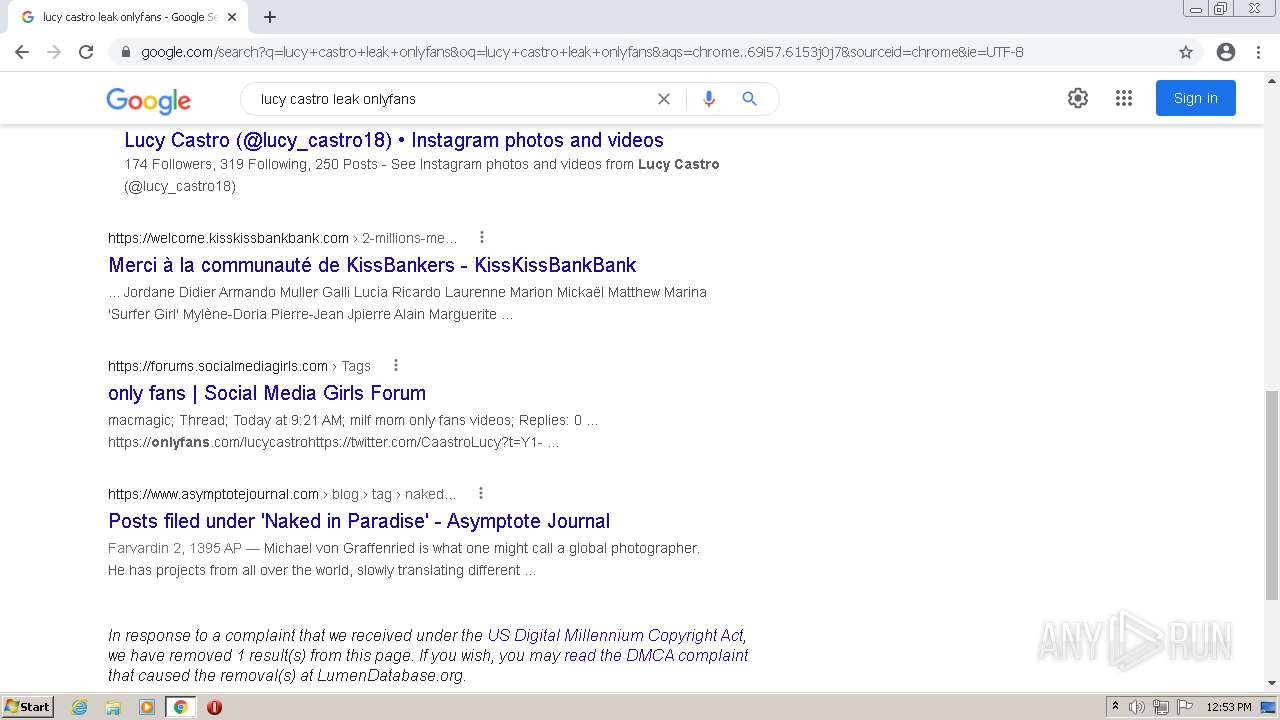This screenshot has width=1280, height=720.
Task: Open Posts filed under 'Naked in Paradise' link
Action: point(359,521)
